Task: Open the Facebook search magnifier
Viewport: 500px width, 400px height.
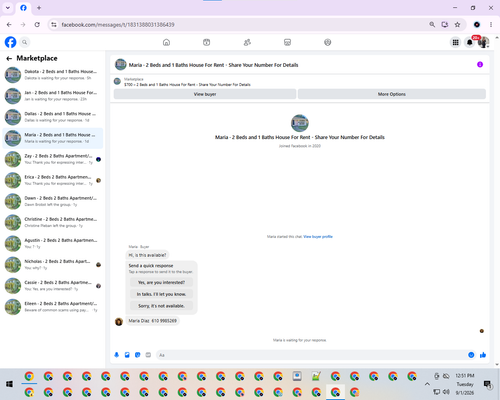Action: pyautogui.click(x=24, y=42)
